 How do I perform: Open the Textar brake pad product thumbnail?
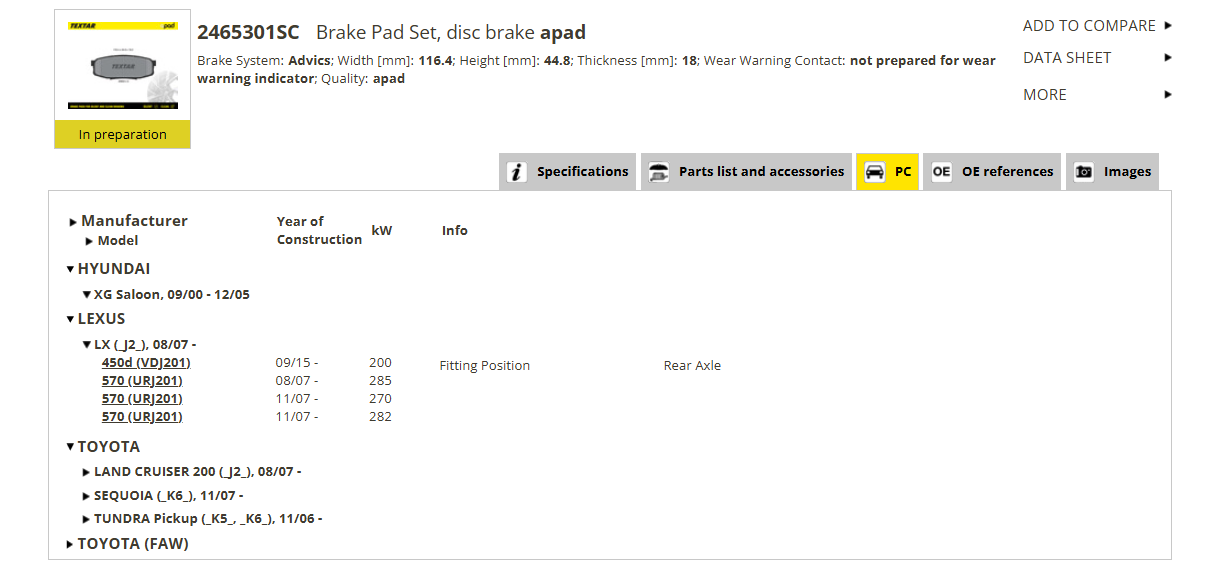[x=122, y=67]
